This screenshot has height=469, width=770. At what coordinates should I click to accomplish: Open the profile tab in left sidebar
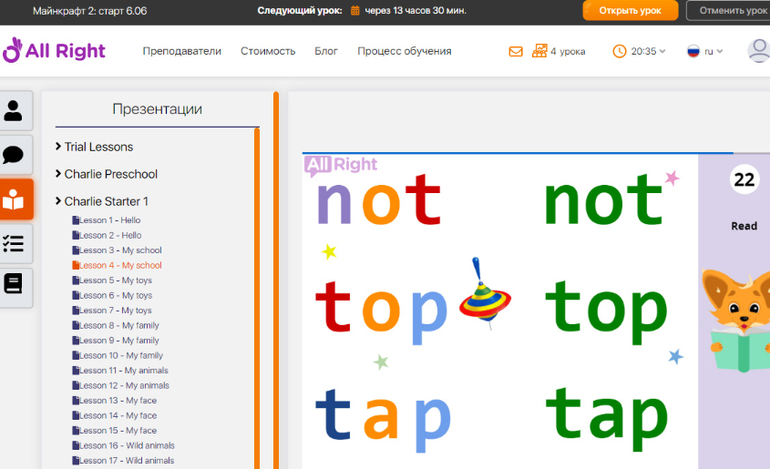[x=14, y=111]
